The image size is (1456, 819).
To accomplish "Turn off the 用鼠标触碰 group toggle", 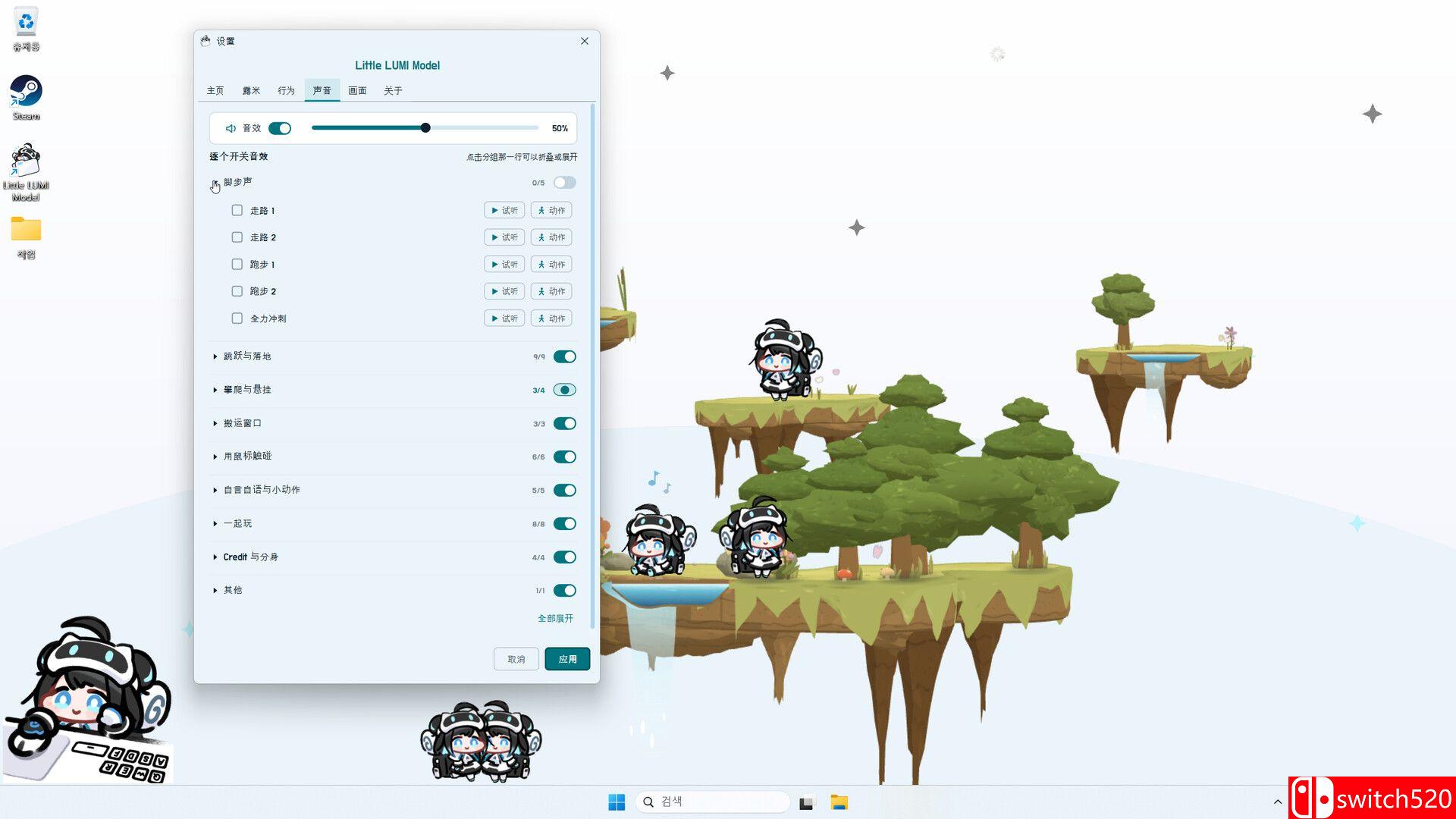I will point(565,457).
